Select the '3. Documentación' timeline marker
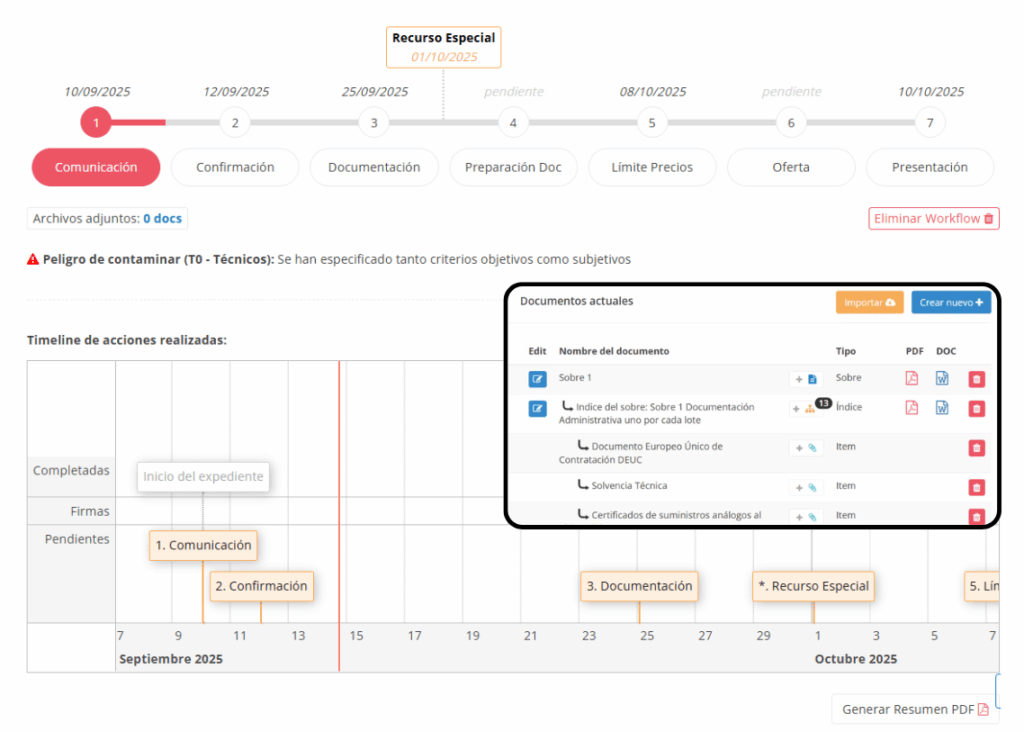 pyautogui.click(x=639, y=586)
